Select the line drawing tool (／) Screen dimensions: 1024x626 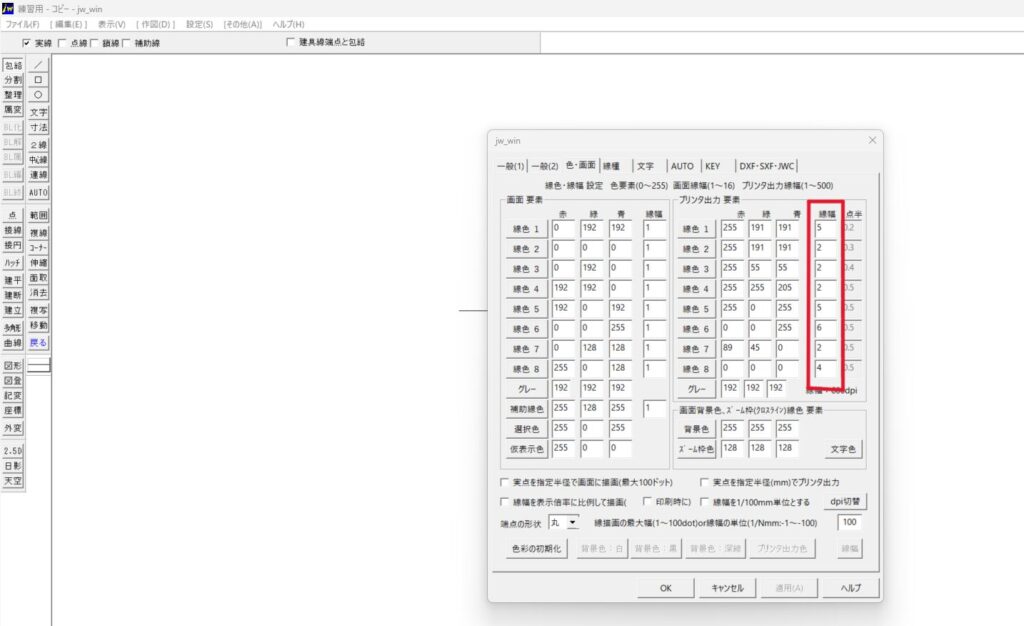(38, 65)
